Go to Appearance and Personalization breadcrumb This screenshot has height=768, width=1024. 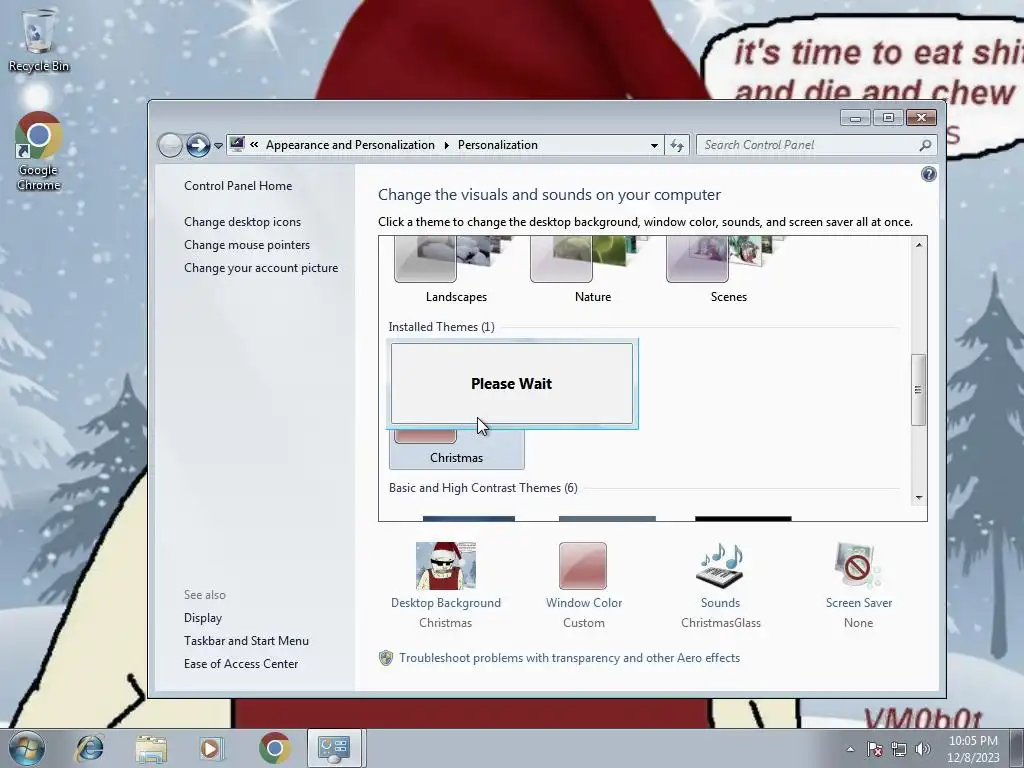coord(350,145)
